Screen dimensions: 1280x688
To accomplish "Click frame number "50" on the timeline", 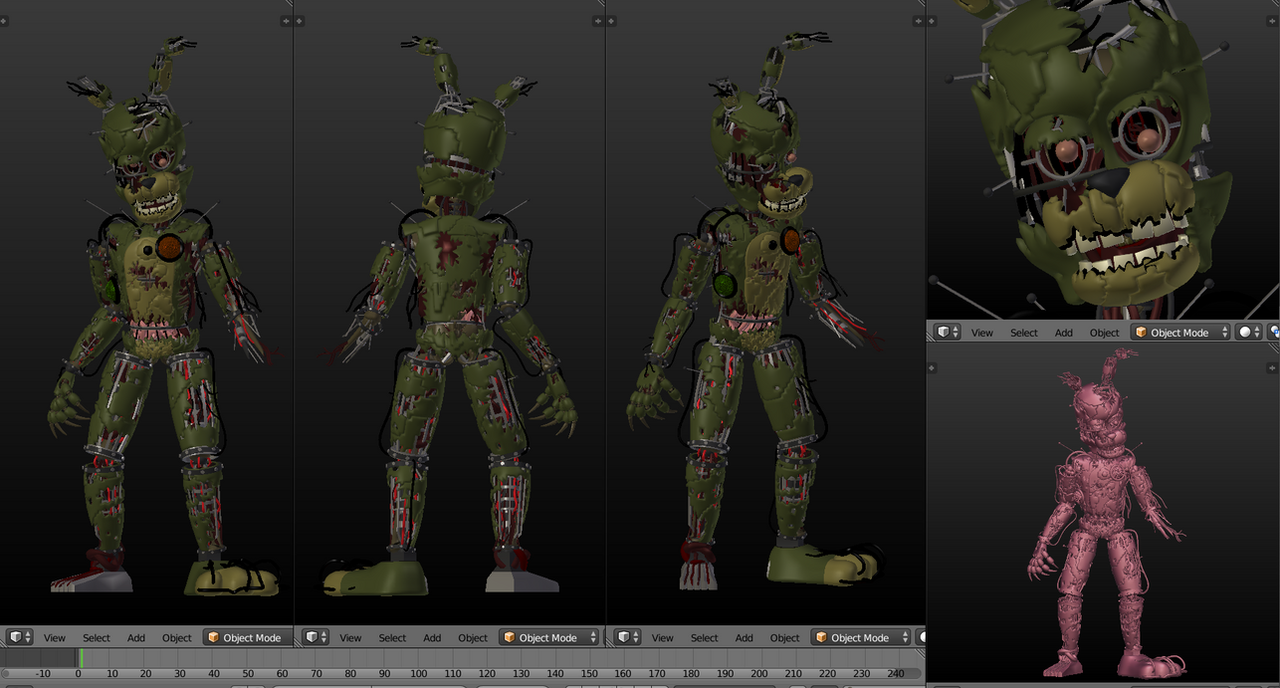I will click(248, 674).
